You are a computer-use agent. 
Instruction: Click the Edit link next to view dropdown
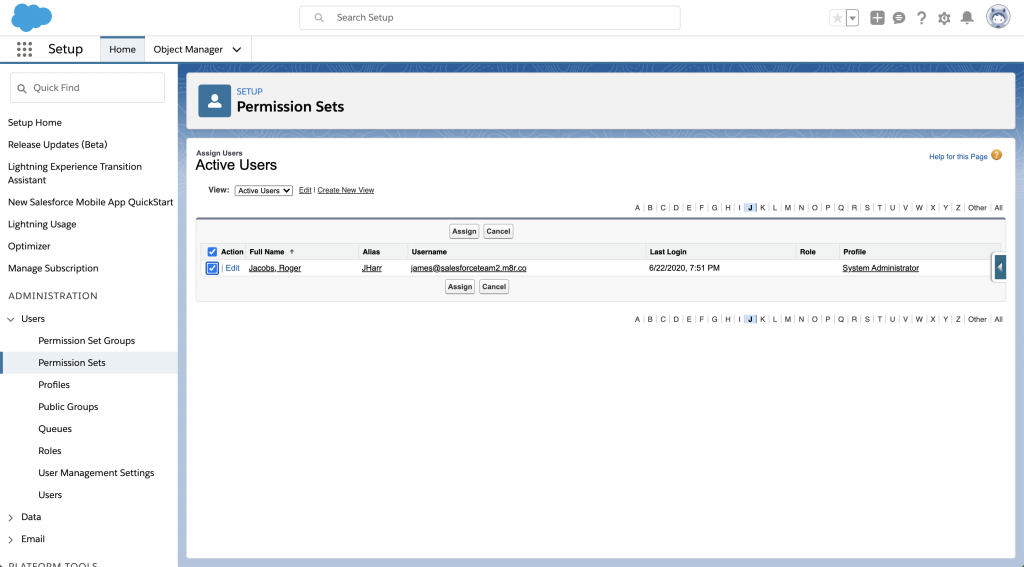pos(305,190)
